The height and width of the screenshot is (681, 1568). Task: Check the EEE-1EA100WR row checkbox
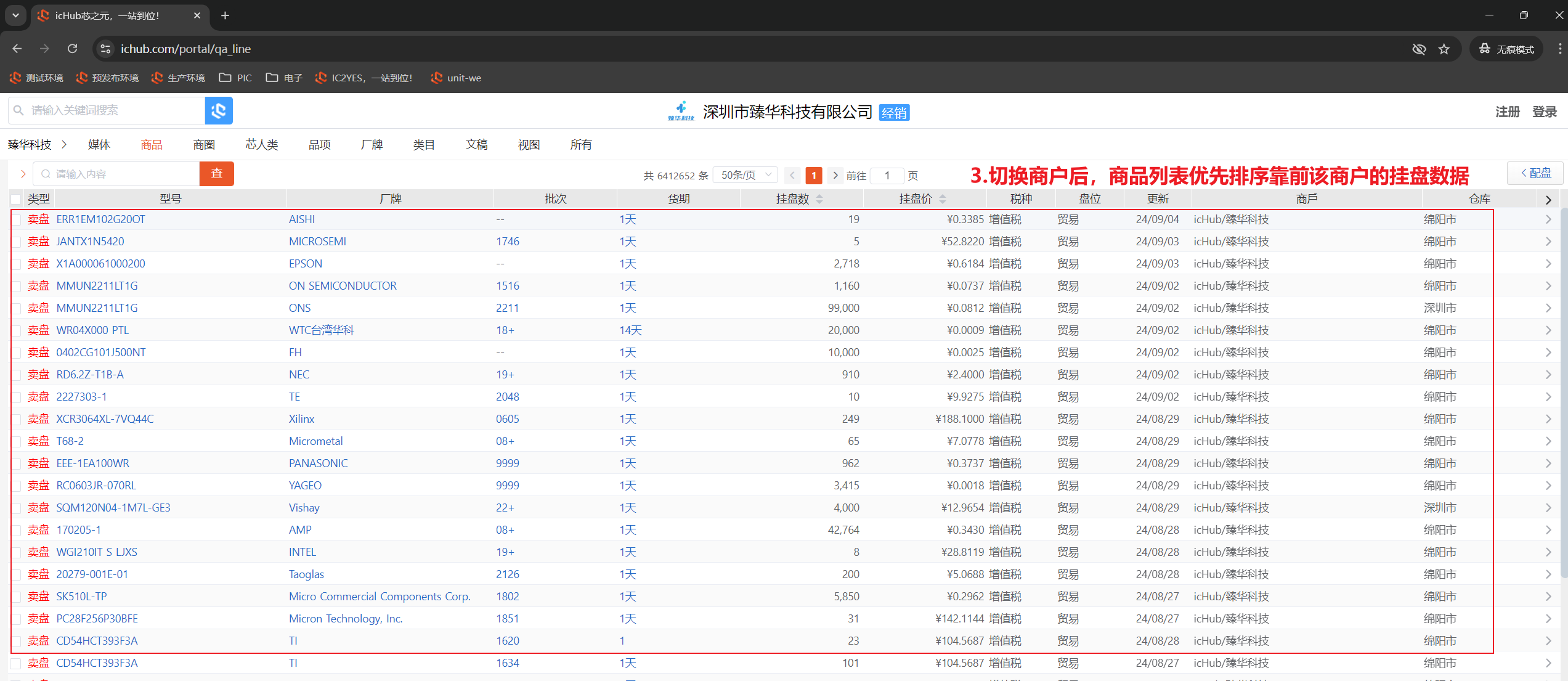pyautogui.click(x=17, y=464)
